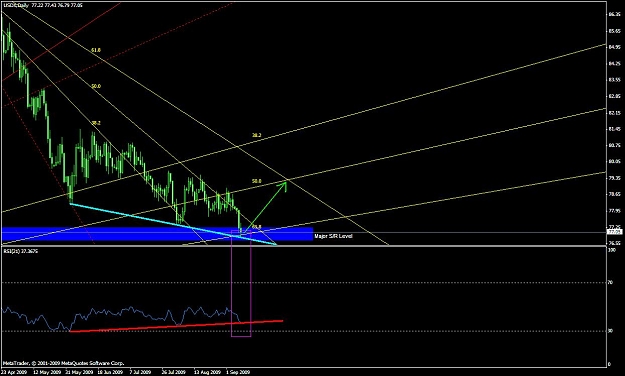Click the 26 Jul 2009 date label
The width and height of the screenshot is (625, 376).
tap(173, 372)
